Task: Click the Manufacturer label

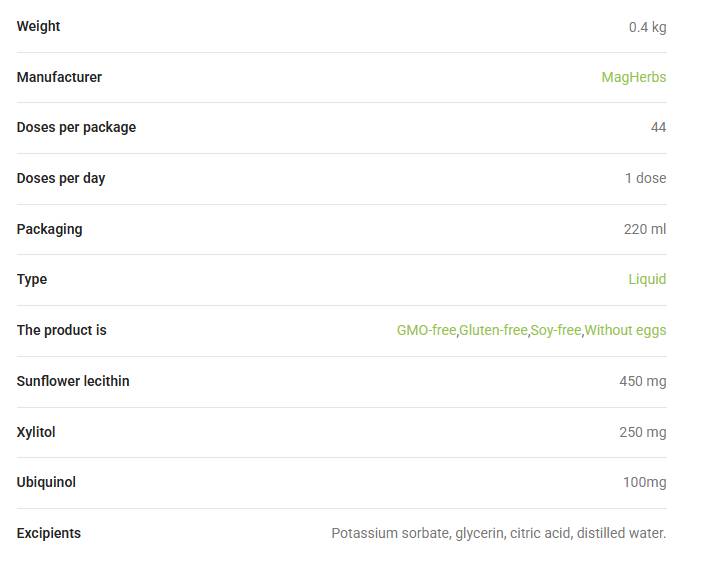Action: (59, 77)
